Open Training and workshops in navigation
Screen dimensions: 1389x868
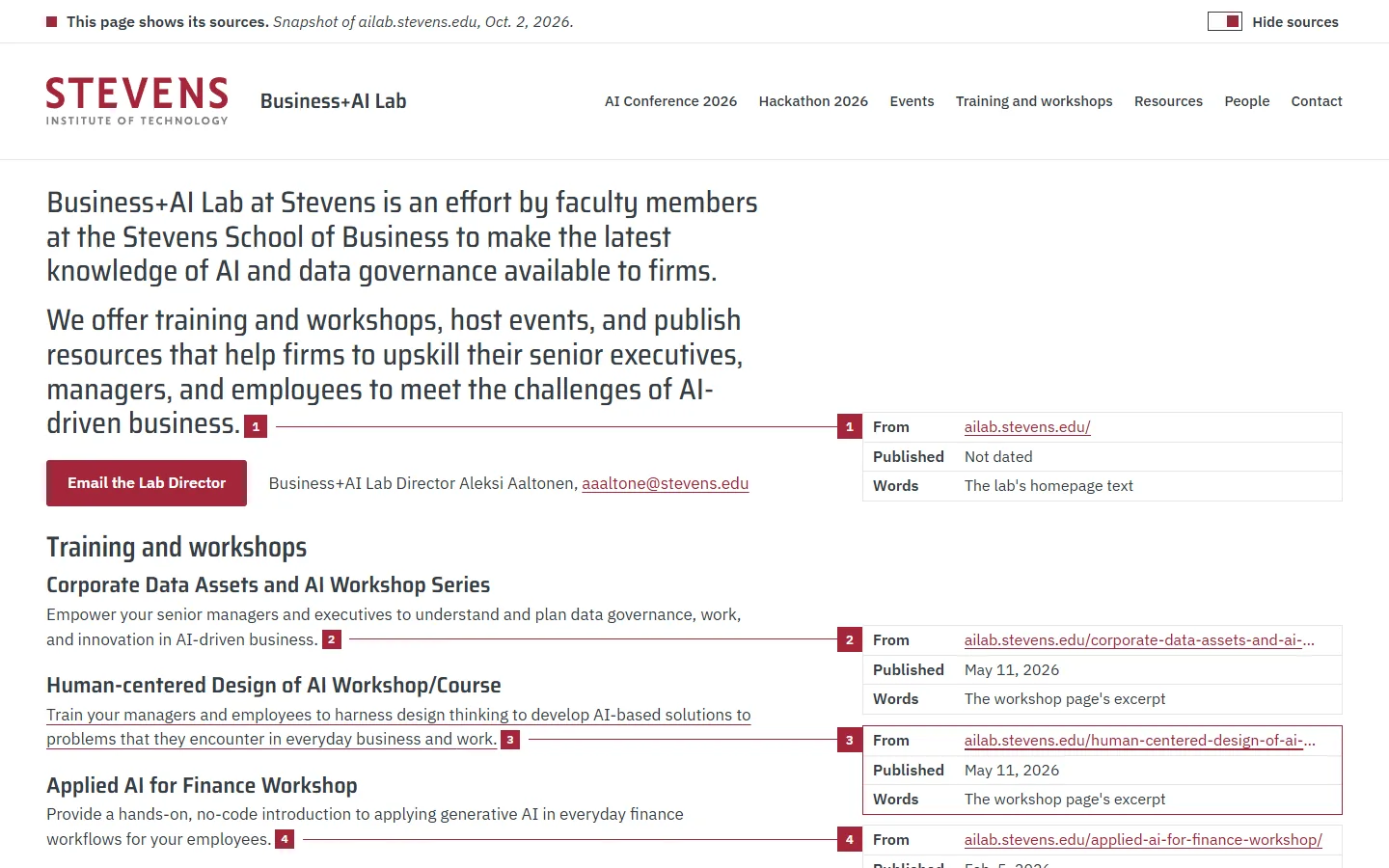1034,101
